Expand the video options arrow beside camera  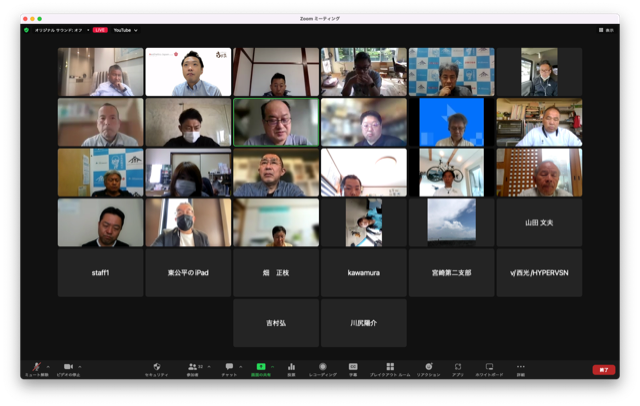(x=80, y=366)
